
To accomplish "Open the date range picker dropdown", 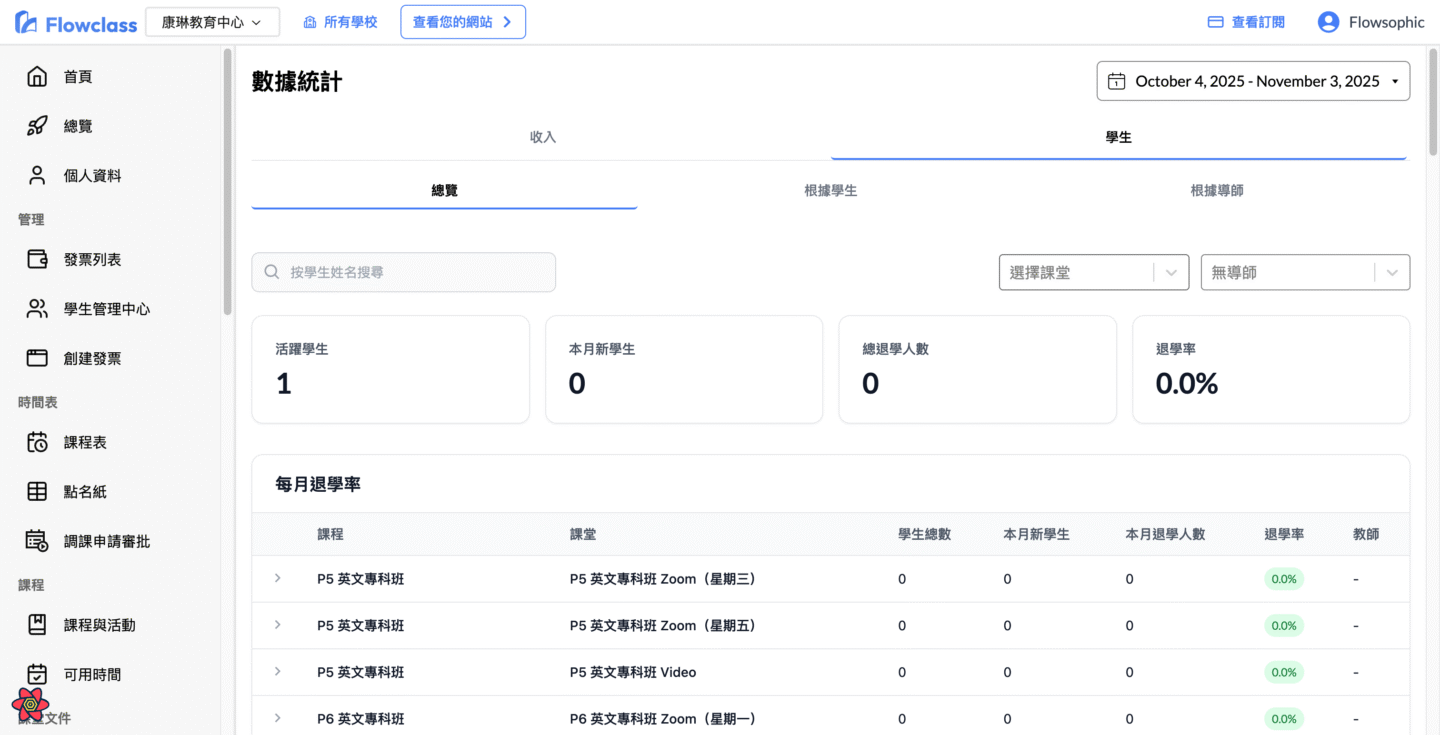I will (x=1253, y=81).
